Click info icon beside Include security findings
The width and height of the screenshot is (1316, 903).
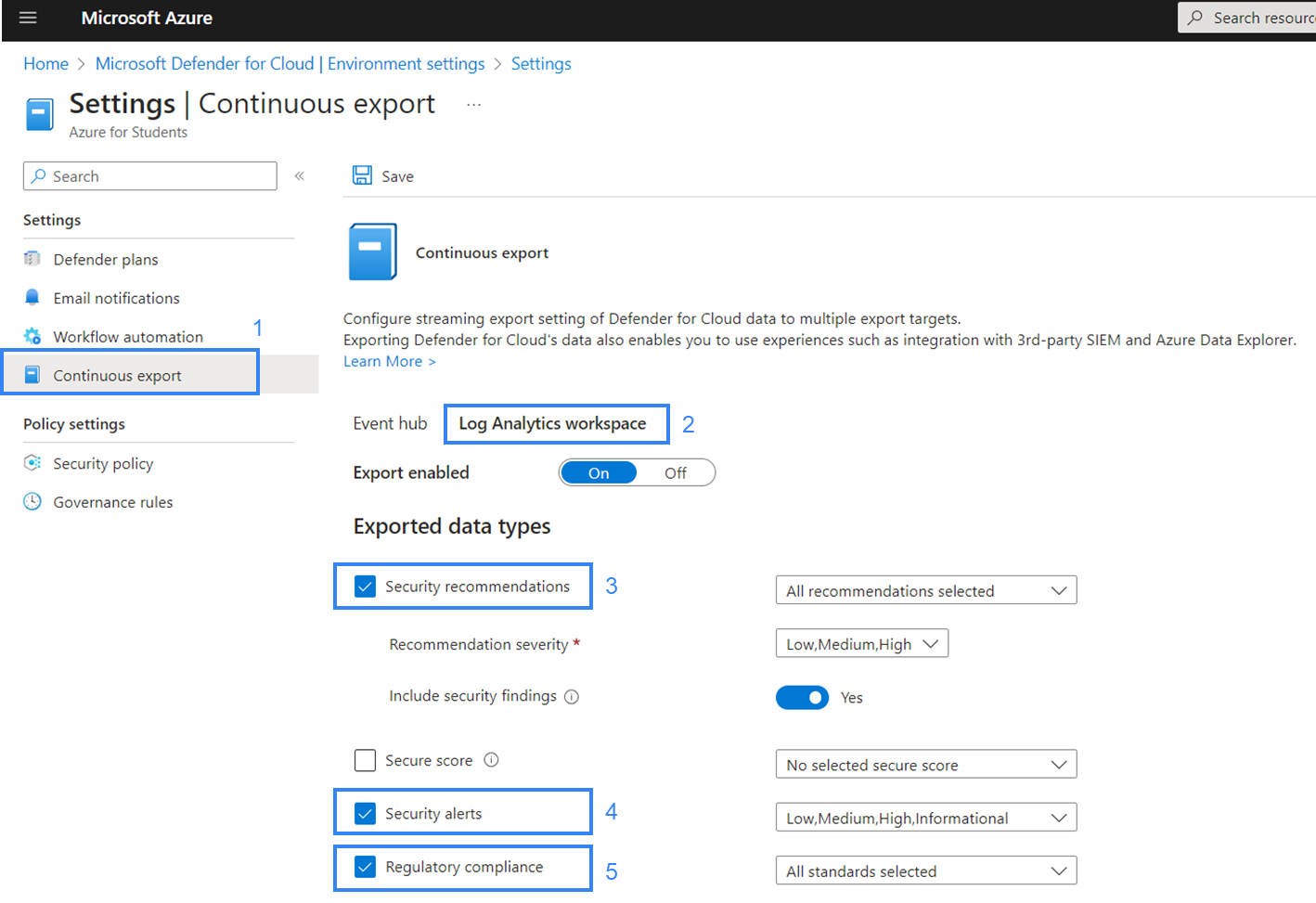point(572,697)
